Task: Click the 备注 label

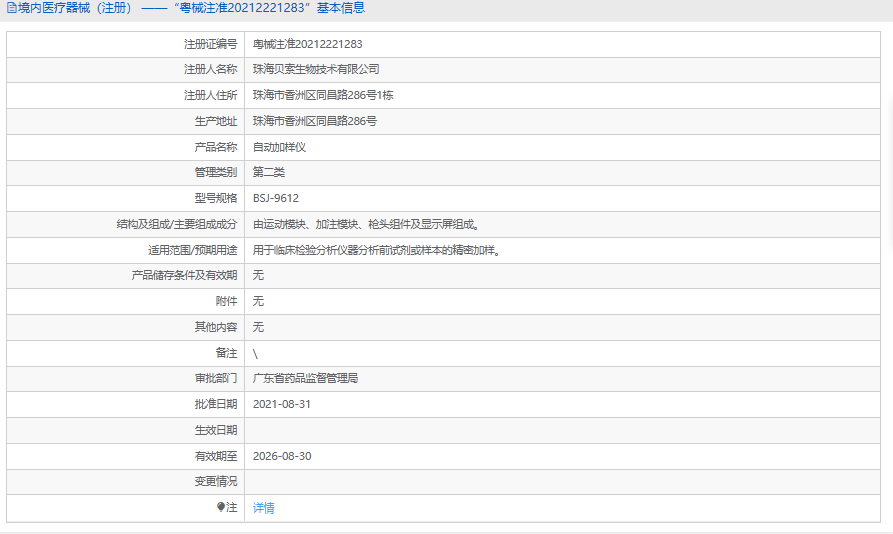Action: pyautogui.click(x=226, y=353)
